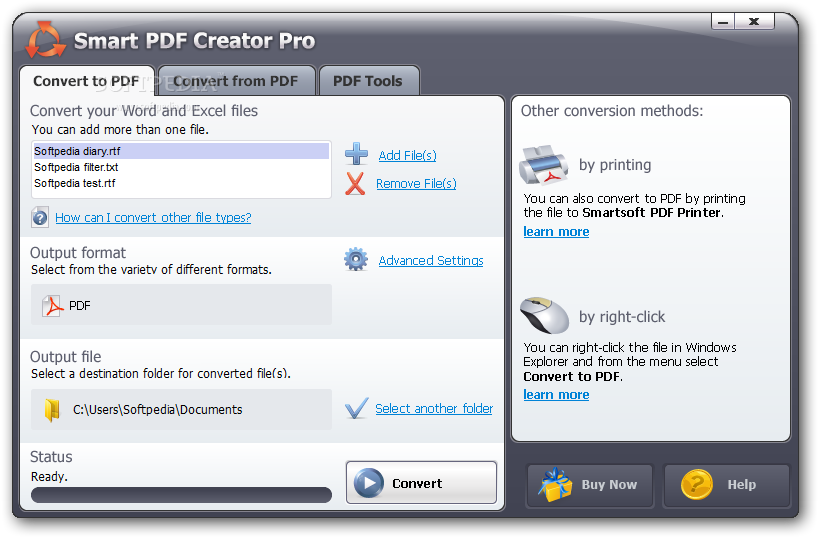The image size is (819, 538).
Task: Click the blue checkmark icon beside Select another folder
Action: click(x=357, y=408)
